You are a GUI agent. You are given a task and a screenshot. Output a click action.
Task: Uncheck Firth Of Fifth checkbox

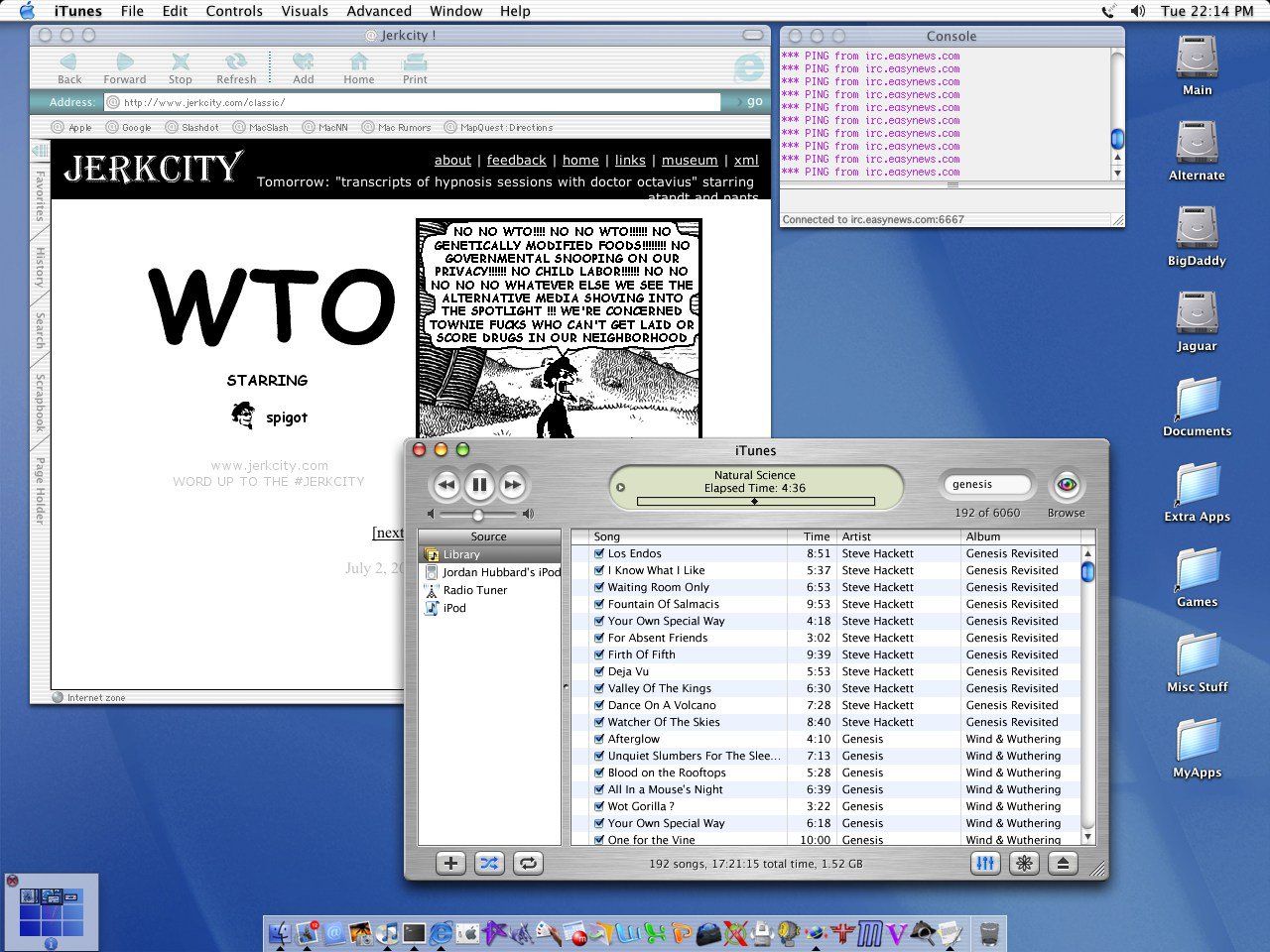click(x=599, y=654)
